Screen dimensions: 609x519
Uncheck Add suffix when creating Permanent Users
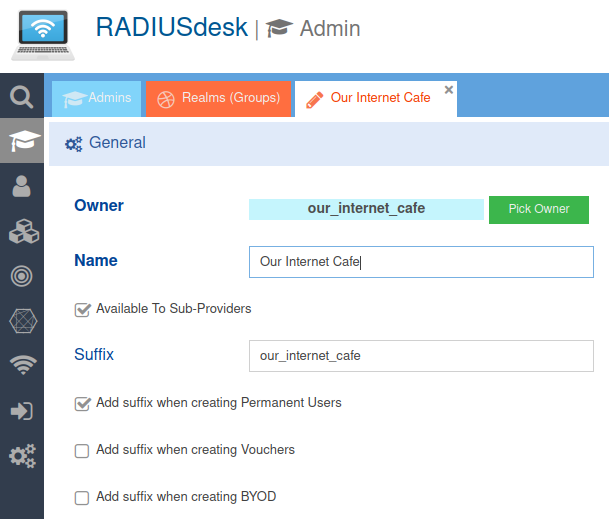pyautogui.click(x=83, y=404)
